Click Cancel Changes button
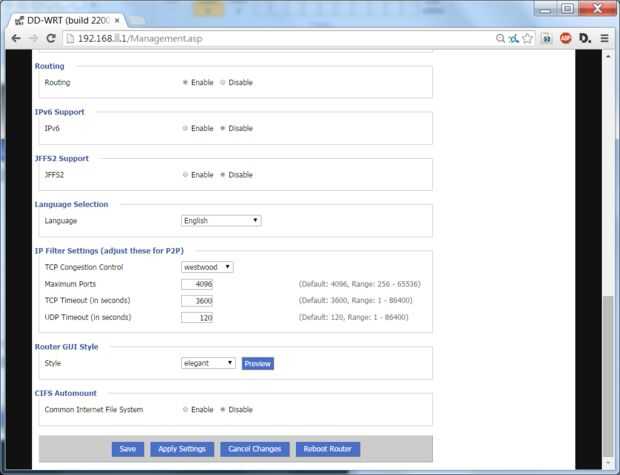This screenshot has width=620, height=475. point(255,449)
